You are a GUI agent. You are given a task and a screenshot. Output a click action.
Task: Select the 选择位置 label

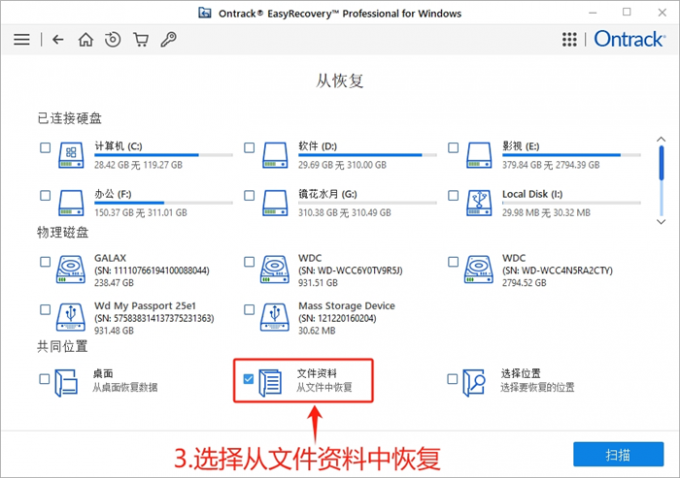(x=521, y=373)
